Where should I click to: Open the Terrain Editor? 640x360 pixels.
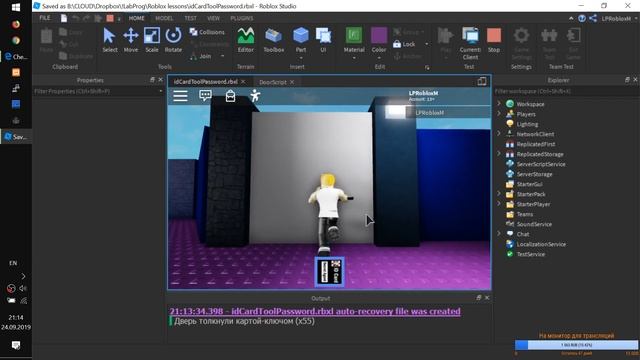click(246, 40)
